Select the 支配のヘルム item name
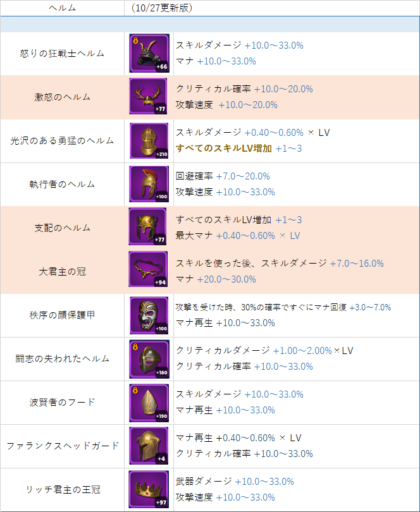Image resolution: width=420 pixels, height=512 pixels. coord(62,228)
